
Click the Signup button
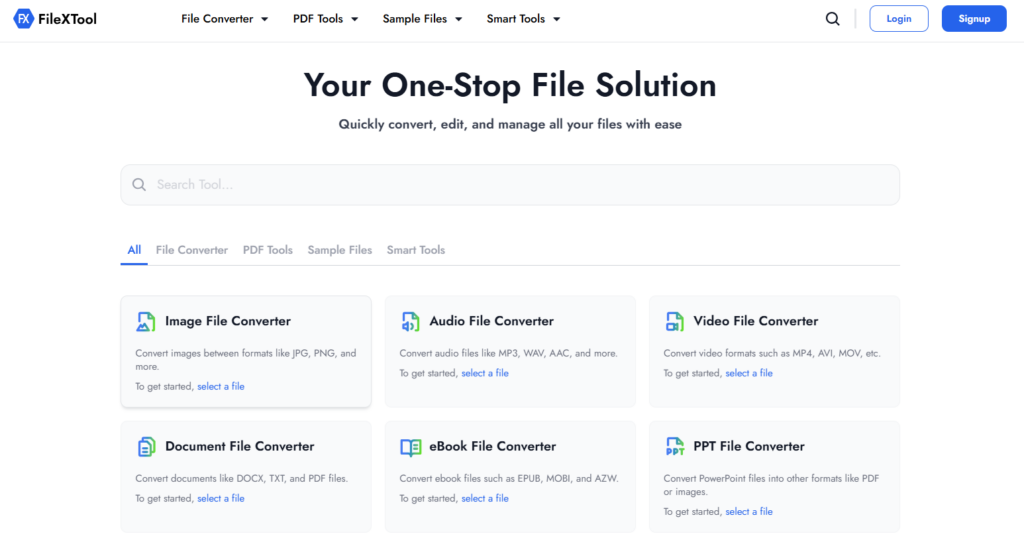tap(974, 19)
